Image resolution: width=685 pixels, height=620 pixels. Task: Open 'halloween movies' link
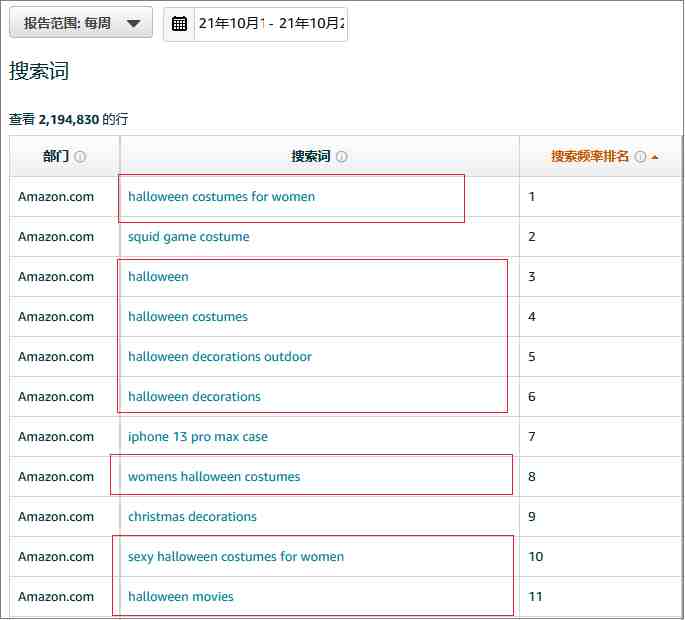[181, 597]
